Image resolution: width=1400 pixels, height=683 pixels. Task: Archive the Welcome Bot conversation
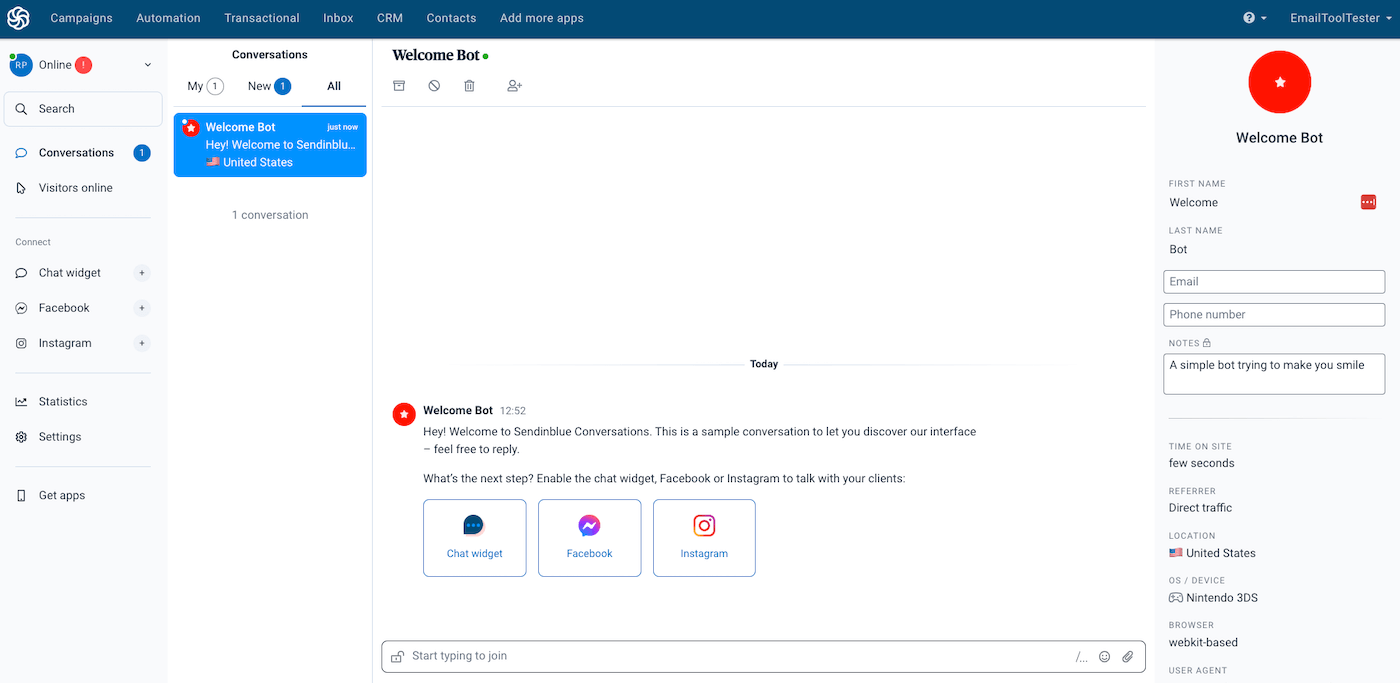click(x=399, y=86)
